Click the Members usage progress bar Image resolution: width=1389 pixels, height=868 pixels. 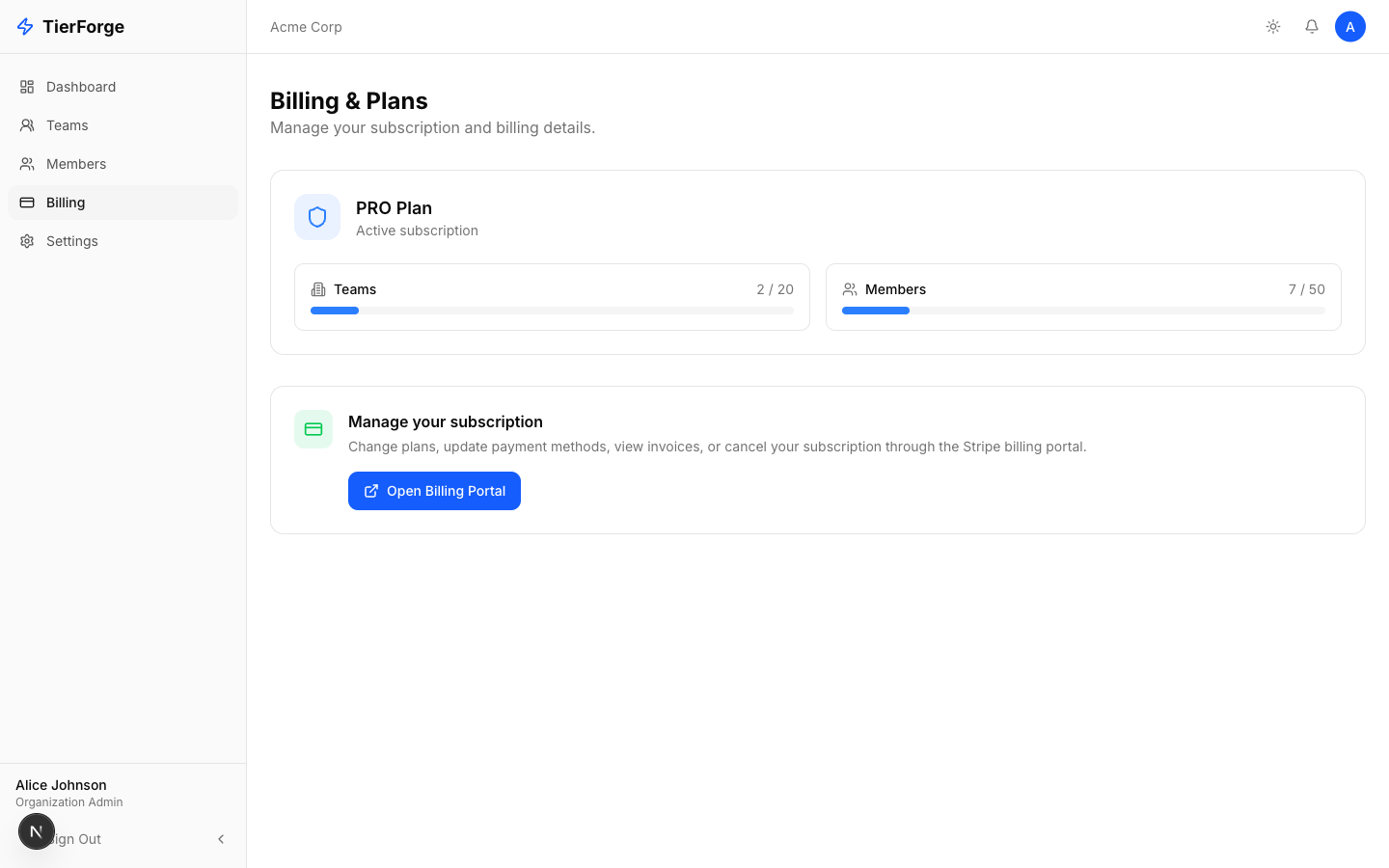coord(1083,311)
